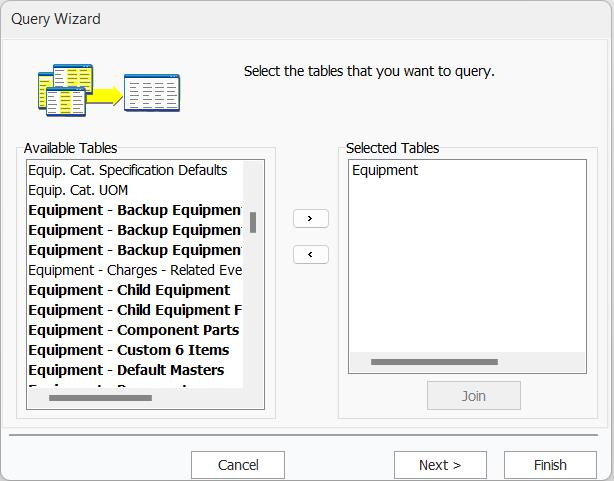The image size is (614, 481).
Task: Click the Available Tables horizontal scrollbar
Action: point(100,398)
